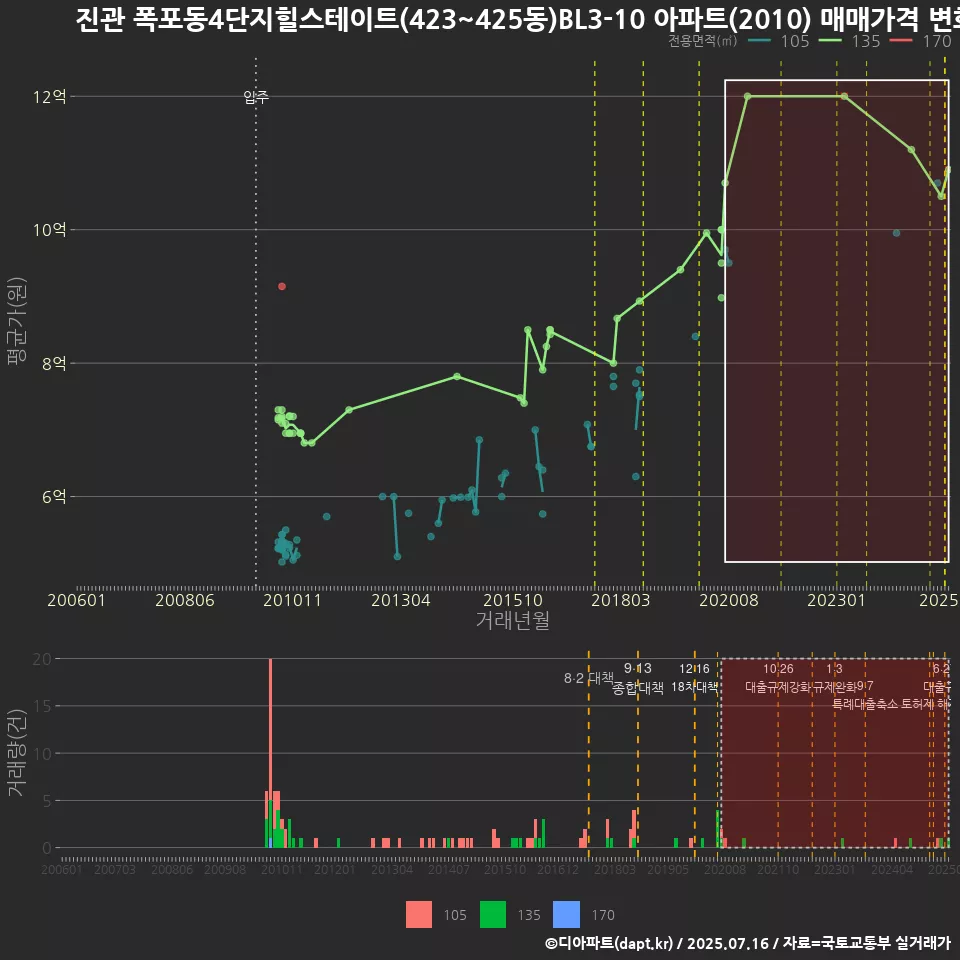
Task: Click the 8·2 대책 annotation
Action: pos(588,678)
